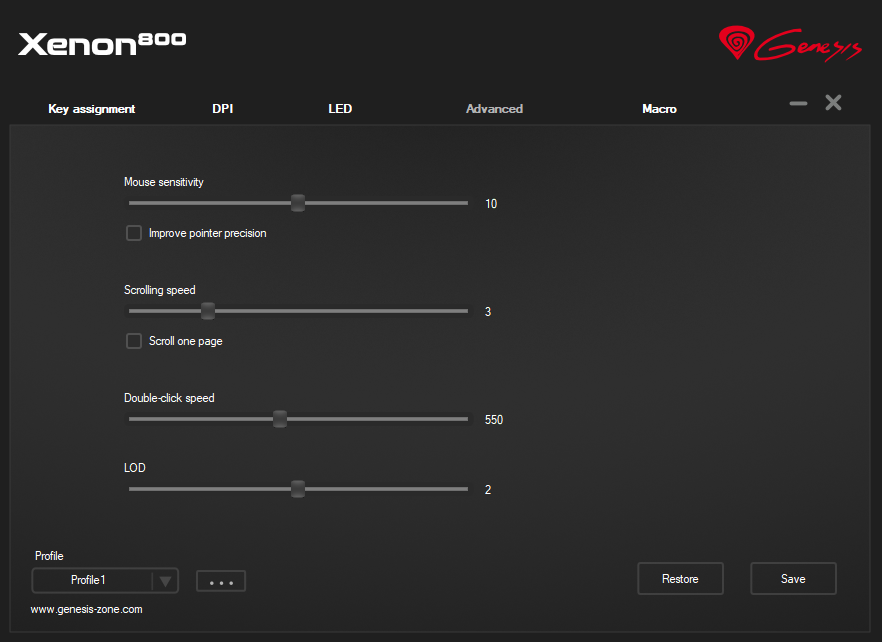Click the Xenon 800 product logo

[102, 43]
